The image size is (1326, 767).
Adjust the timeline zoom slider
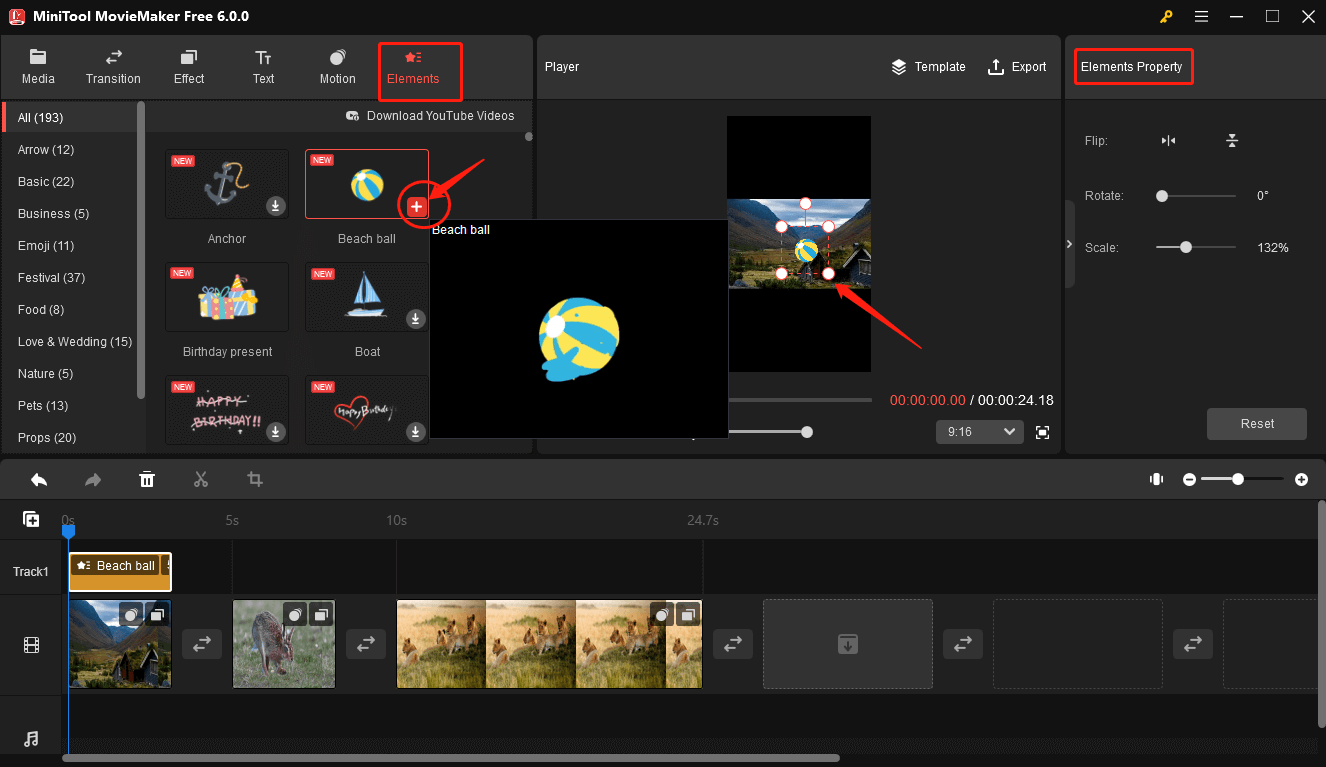(1238, 480)
